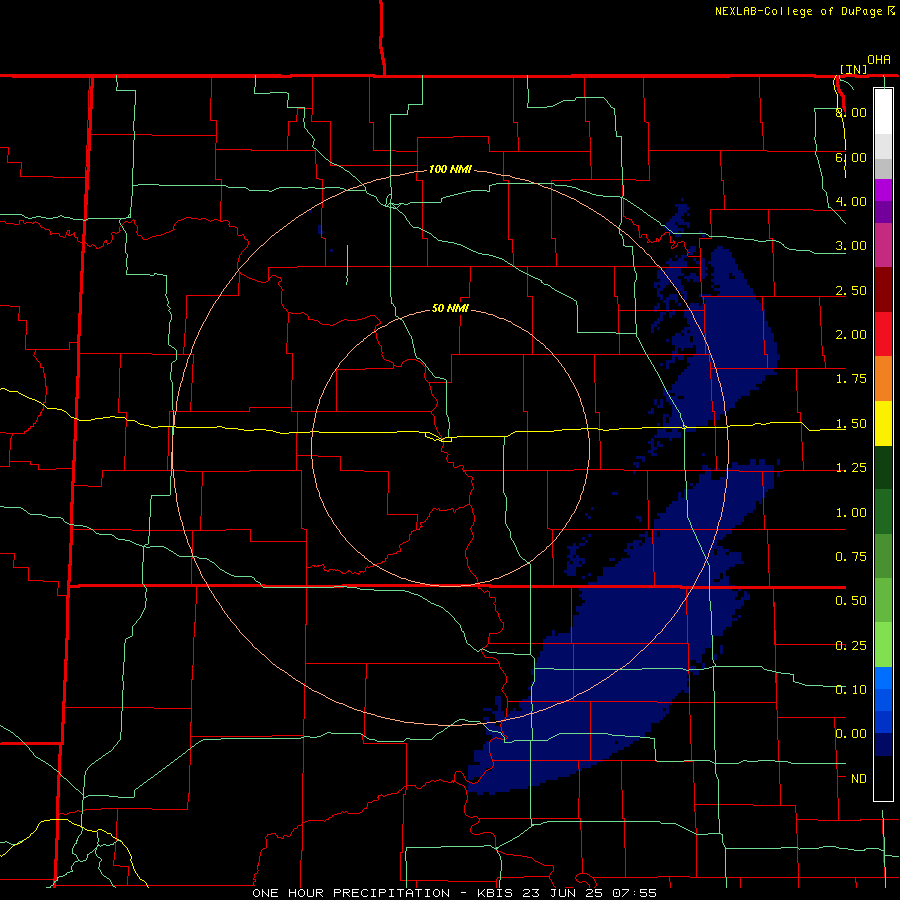Click the 1.50 legend value
900x900 pixels.
(851, 424)
